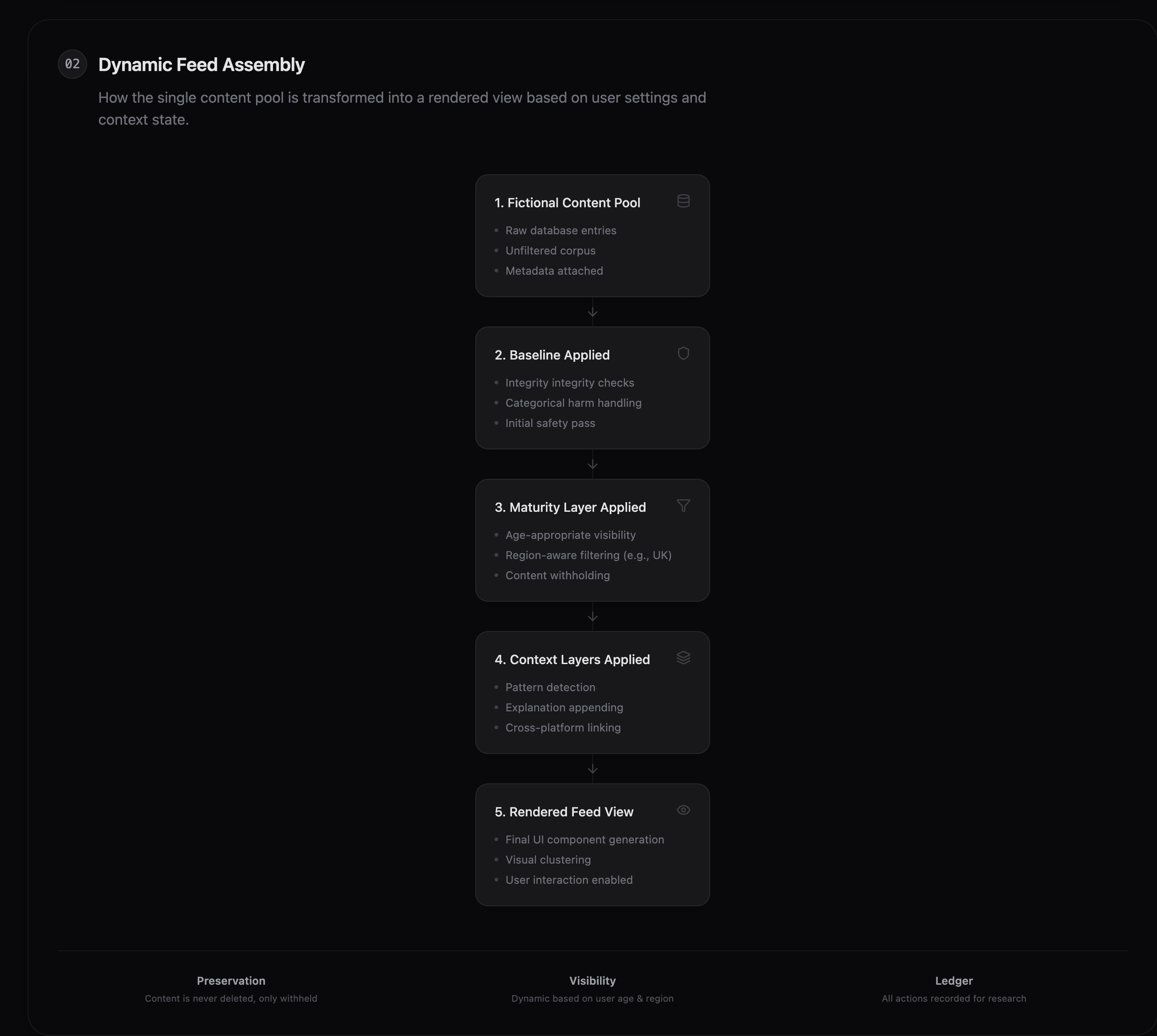Image resolution: width=1157 pixels, height=1036 pixels.
Task: Click 'Region-aware filtering (e.g., UK)' bullet
Action: (x=588, y=555)
